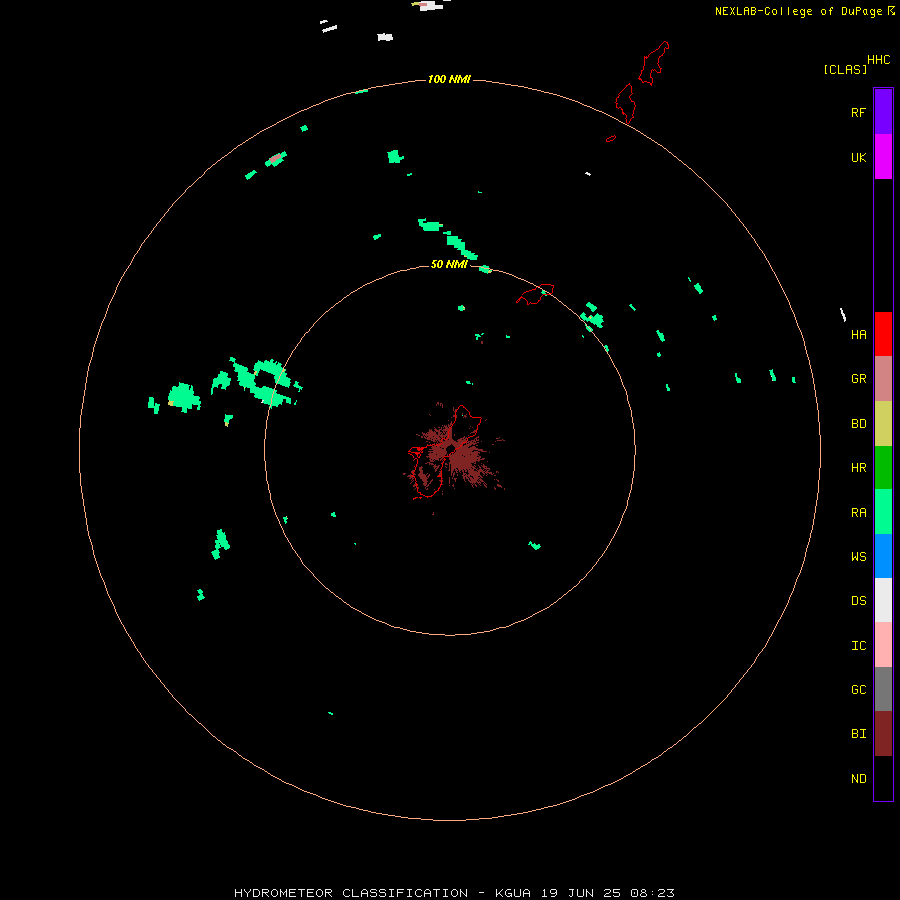Click the BI legend label
900x900 pixels.
tap(858, 734)
